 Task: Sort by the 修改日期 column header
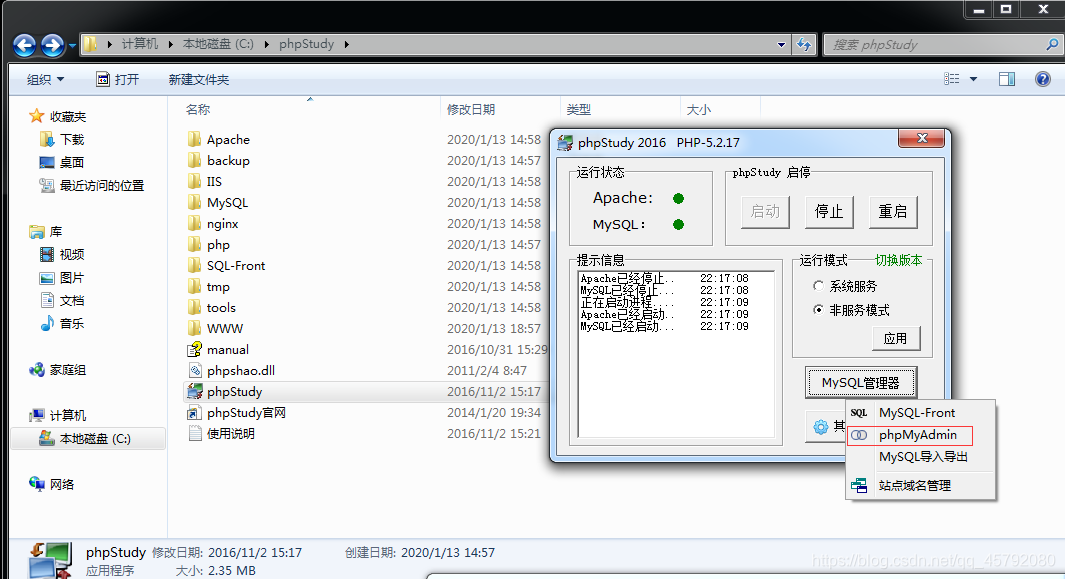(x=471, y=109)
